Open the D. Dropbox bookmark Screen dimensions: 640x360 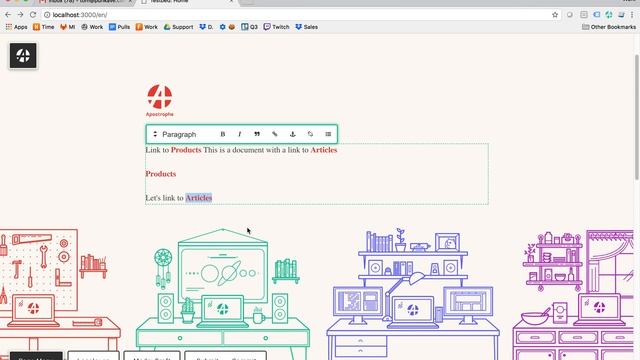(x=206, y=27)
